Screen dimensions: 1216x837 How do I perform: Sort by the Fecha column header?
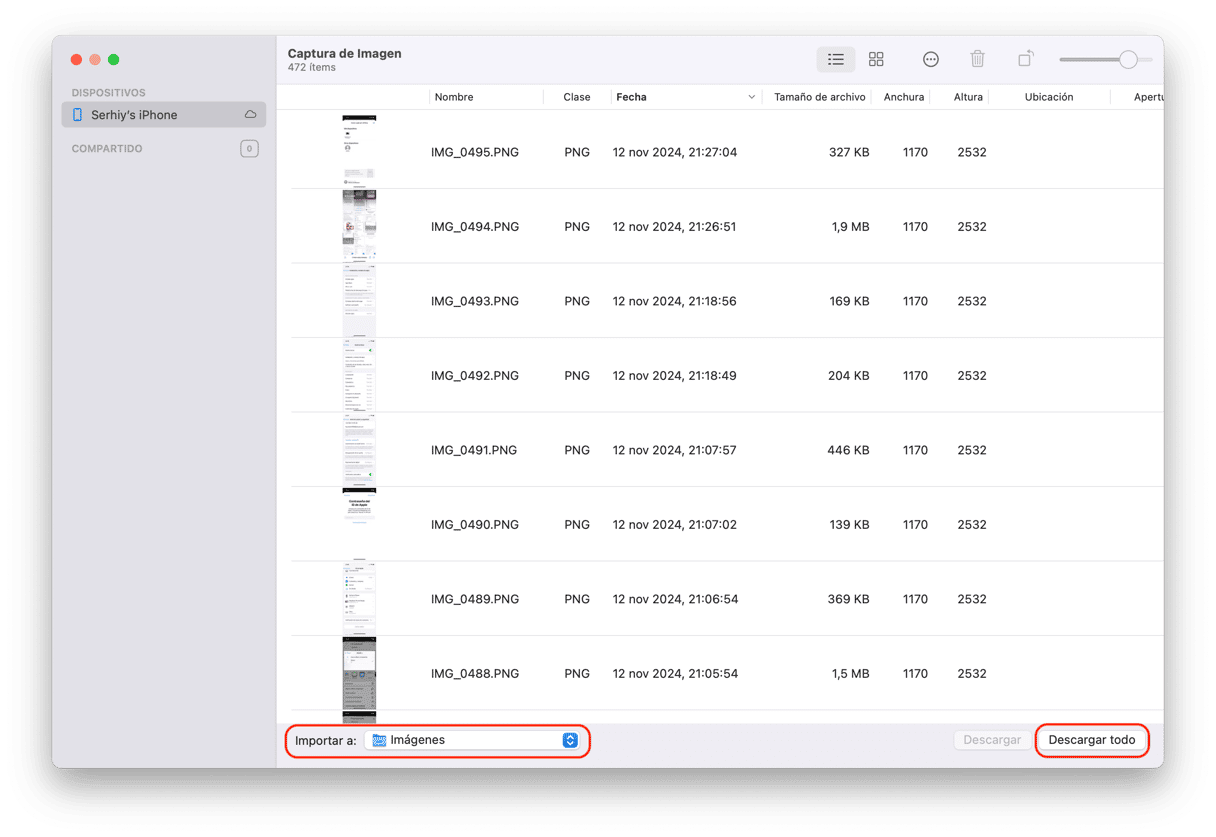pyautogui.click(x=631, y=97)
